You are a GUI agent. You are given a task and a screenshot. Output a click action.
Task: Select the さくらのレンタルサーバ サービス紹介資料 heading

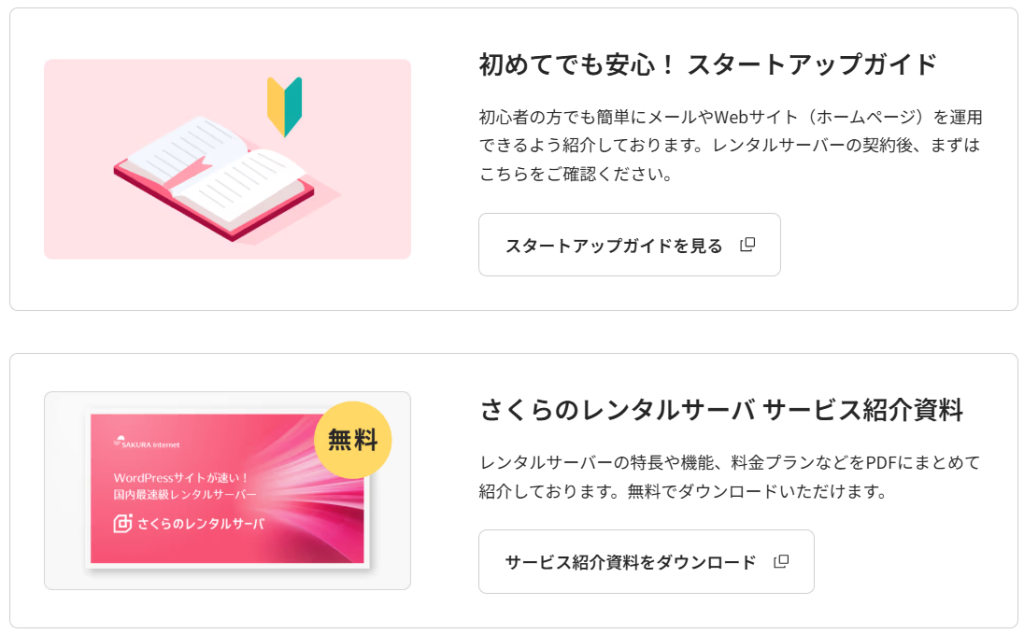721,410
